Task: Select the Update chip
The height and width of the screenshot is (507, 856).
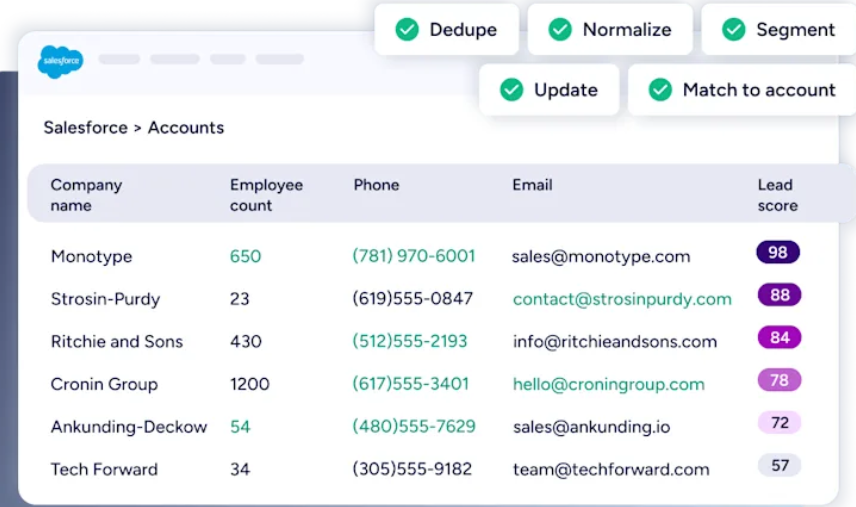Action: pyautogui.click(x=549, y=90)
